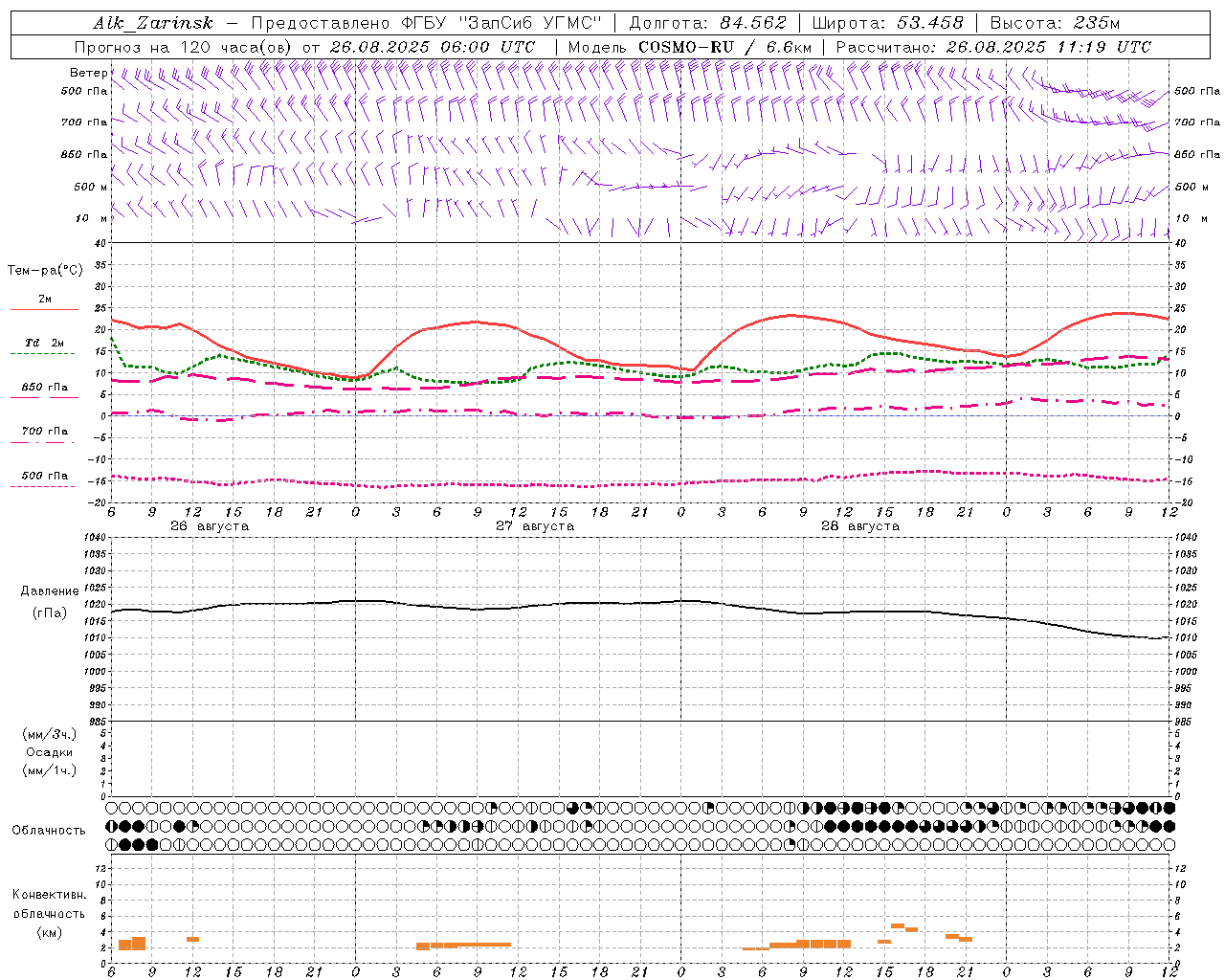The height and width of the screenshot is (980, 1225).
Task: Click the "Долгота: 84.562" header value
Action: click(x=707, y=23)
